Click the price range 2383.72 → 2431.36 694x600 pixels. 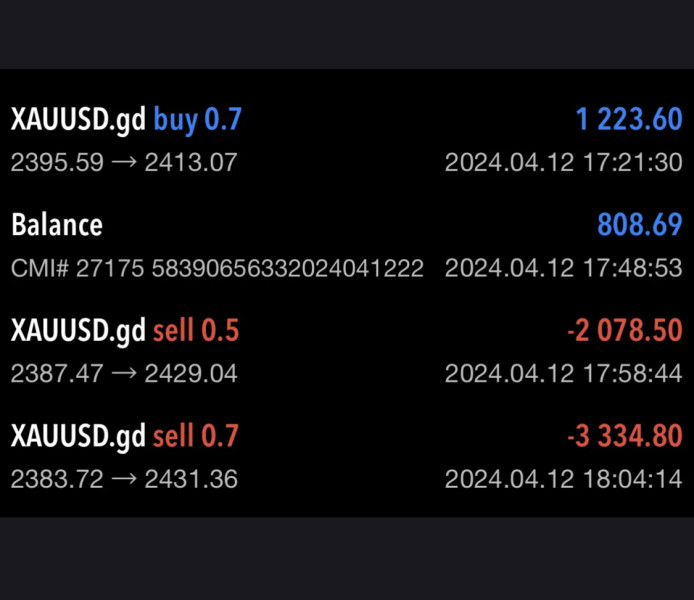124,479
